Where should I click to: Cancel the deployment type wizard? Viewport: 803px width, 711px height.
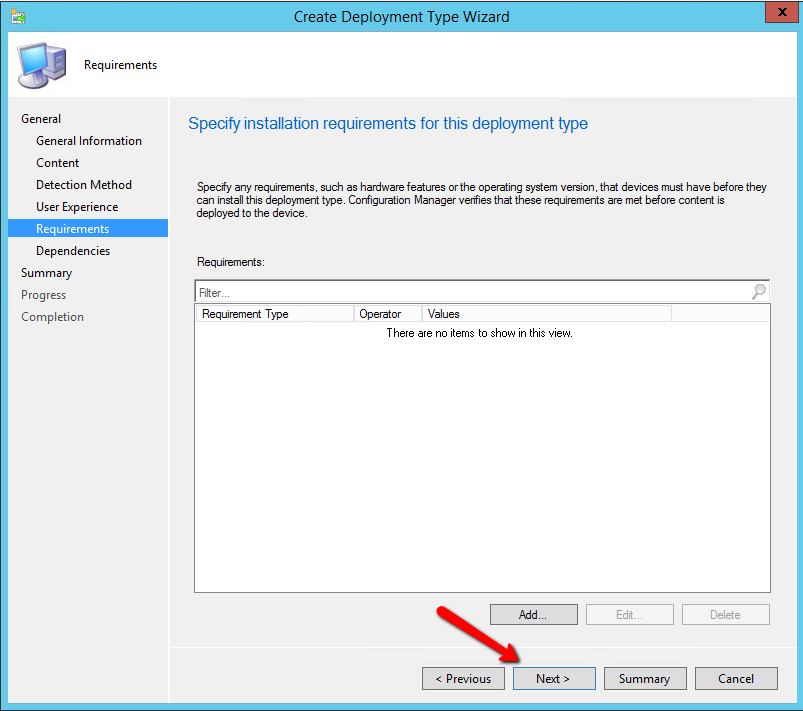736,679
